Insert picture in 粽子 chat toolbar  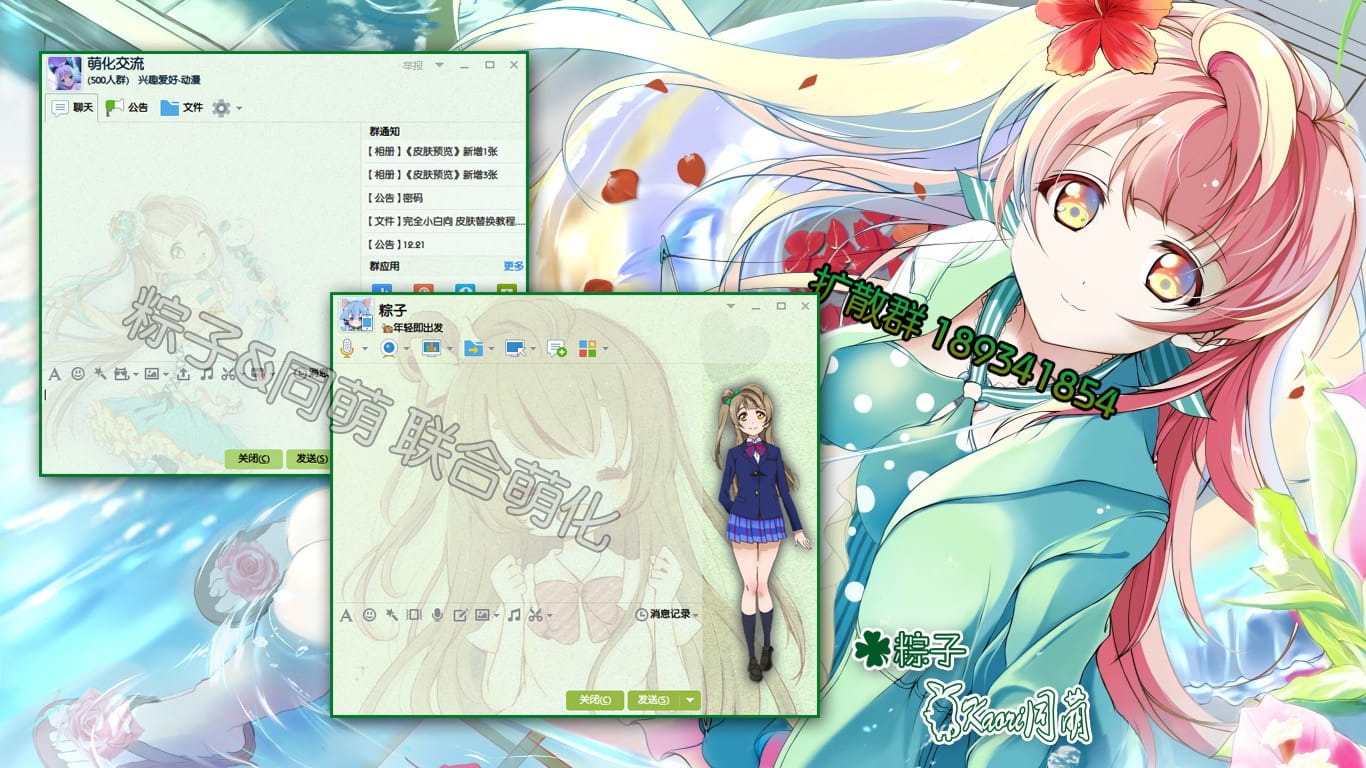482,615
